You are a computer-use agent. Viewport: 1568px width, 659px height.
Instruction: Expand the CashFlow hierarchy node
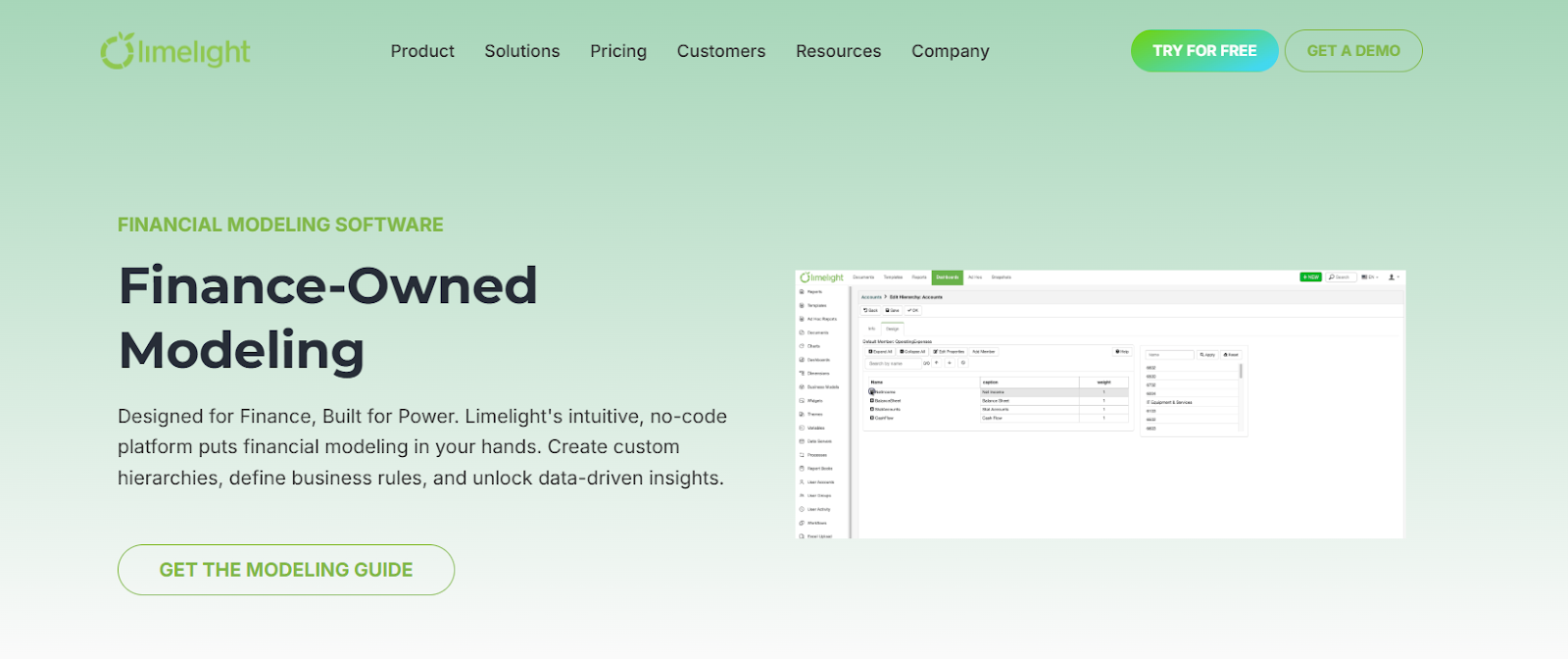pos(872,418)
